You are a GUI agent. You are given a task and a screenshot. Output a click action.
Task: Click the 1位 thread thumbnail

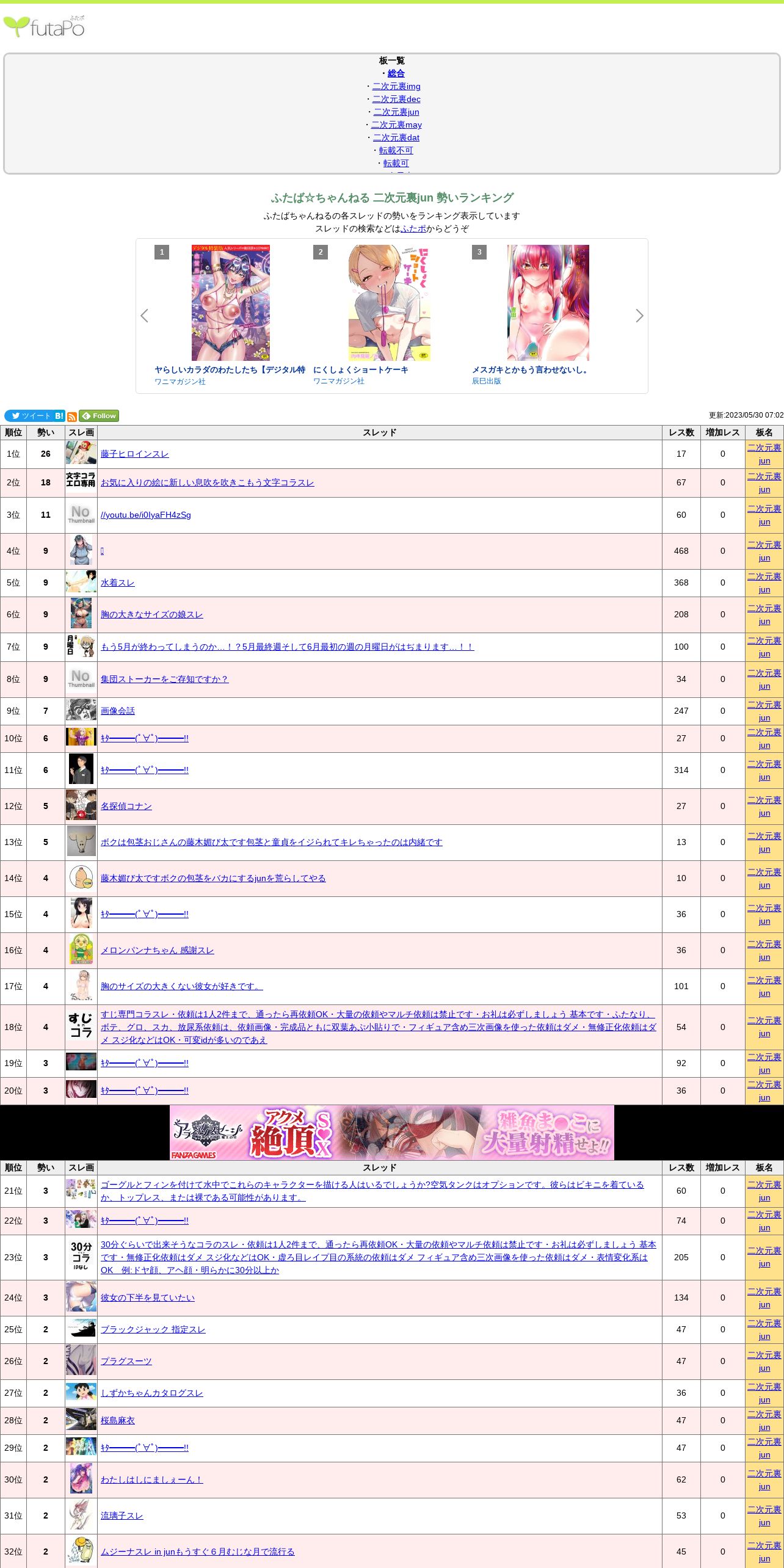pos(81,453)
